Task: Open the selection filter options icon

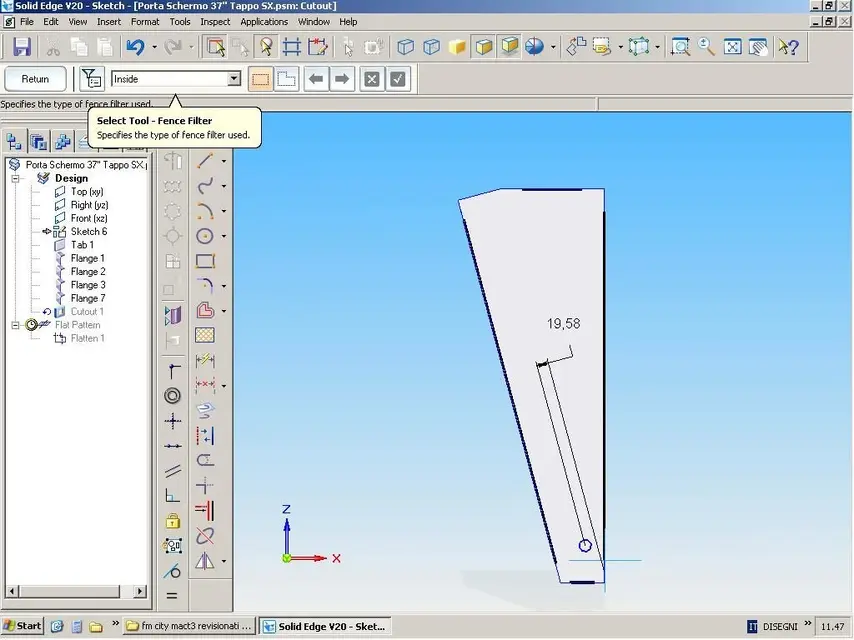Action: point(92,80)
